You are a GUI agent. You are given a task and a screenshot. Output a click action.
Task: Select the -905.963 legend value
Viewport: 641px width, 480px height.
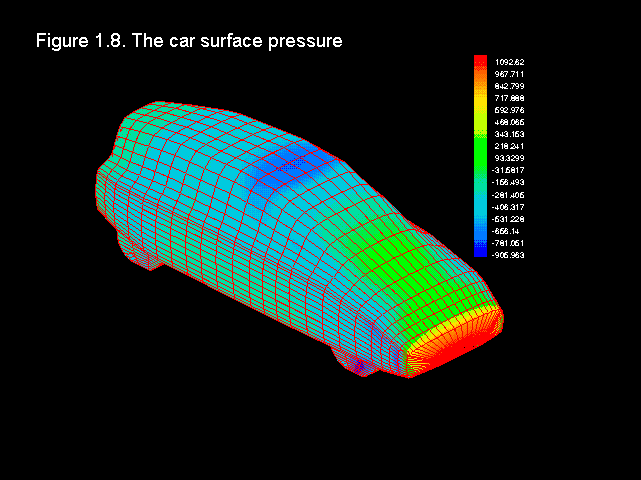(x=509, y=256)
